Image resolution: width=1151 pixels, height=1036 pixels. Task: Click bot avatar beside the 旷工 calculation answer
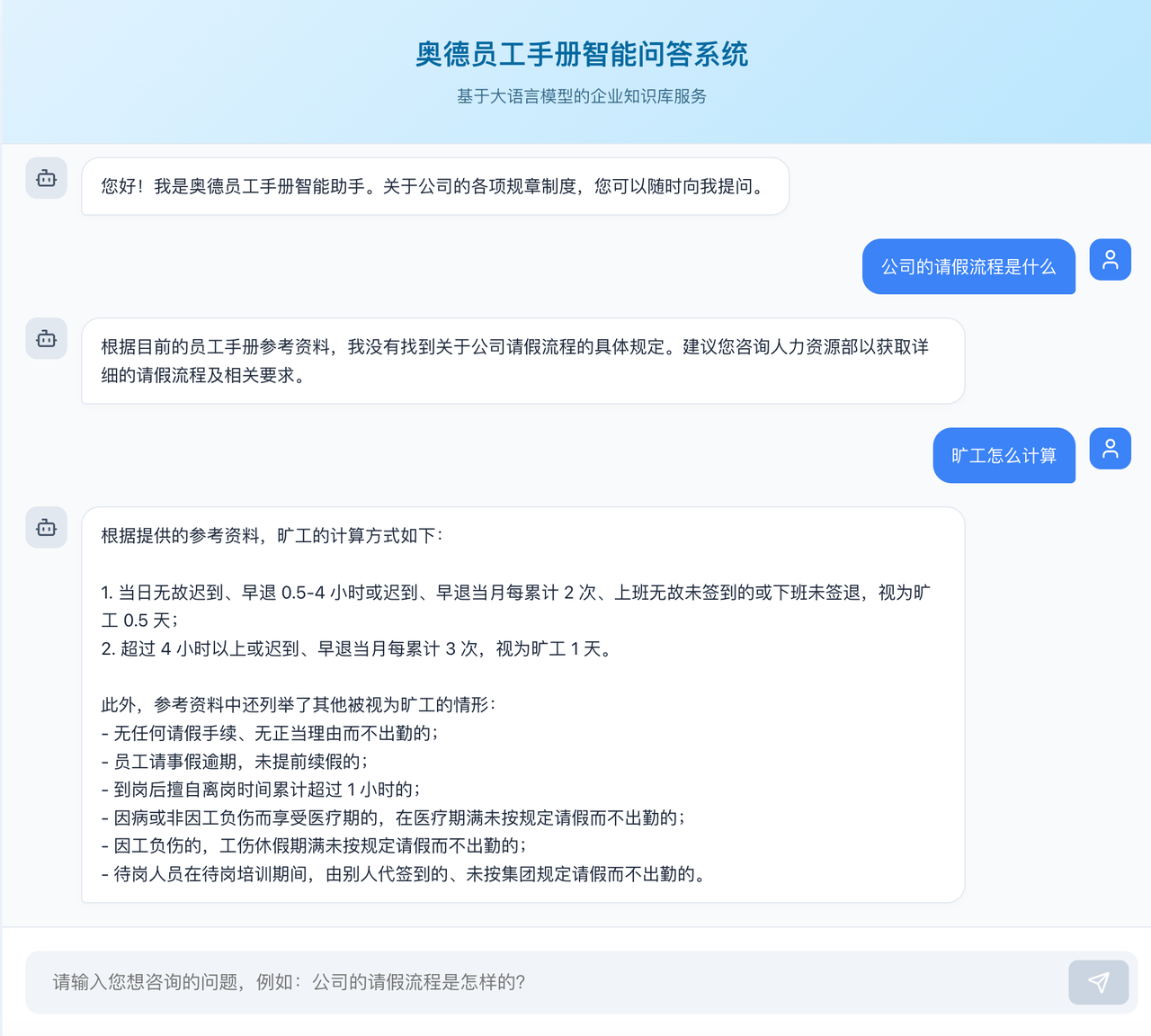tap(47, 527)
